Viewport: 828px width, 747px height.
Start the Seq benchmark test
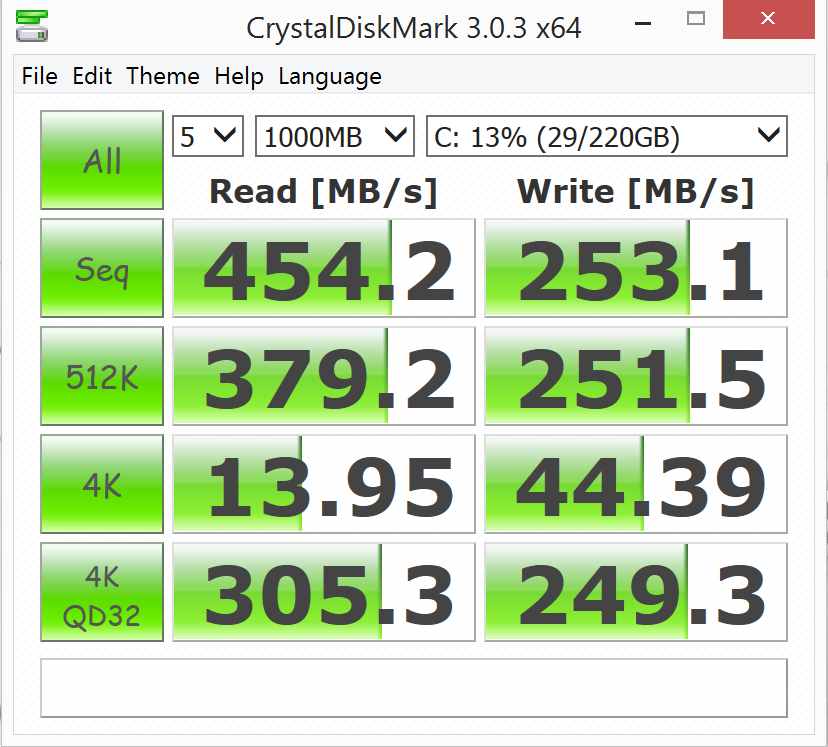tap(102, 268)
